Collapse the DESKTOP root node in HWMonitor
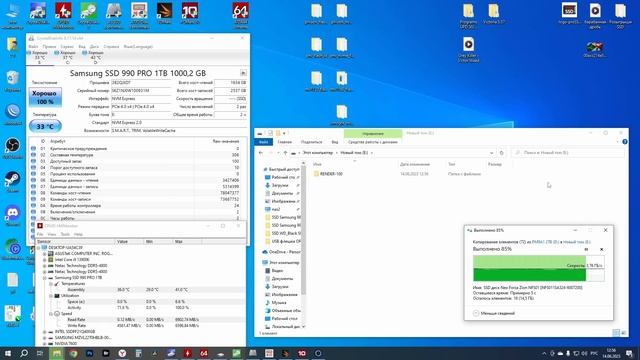 pos(39,247)
